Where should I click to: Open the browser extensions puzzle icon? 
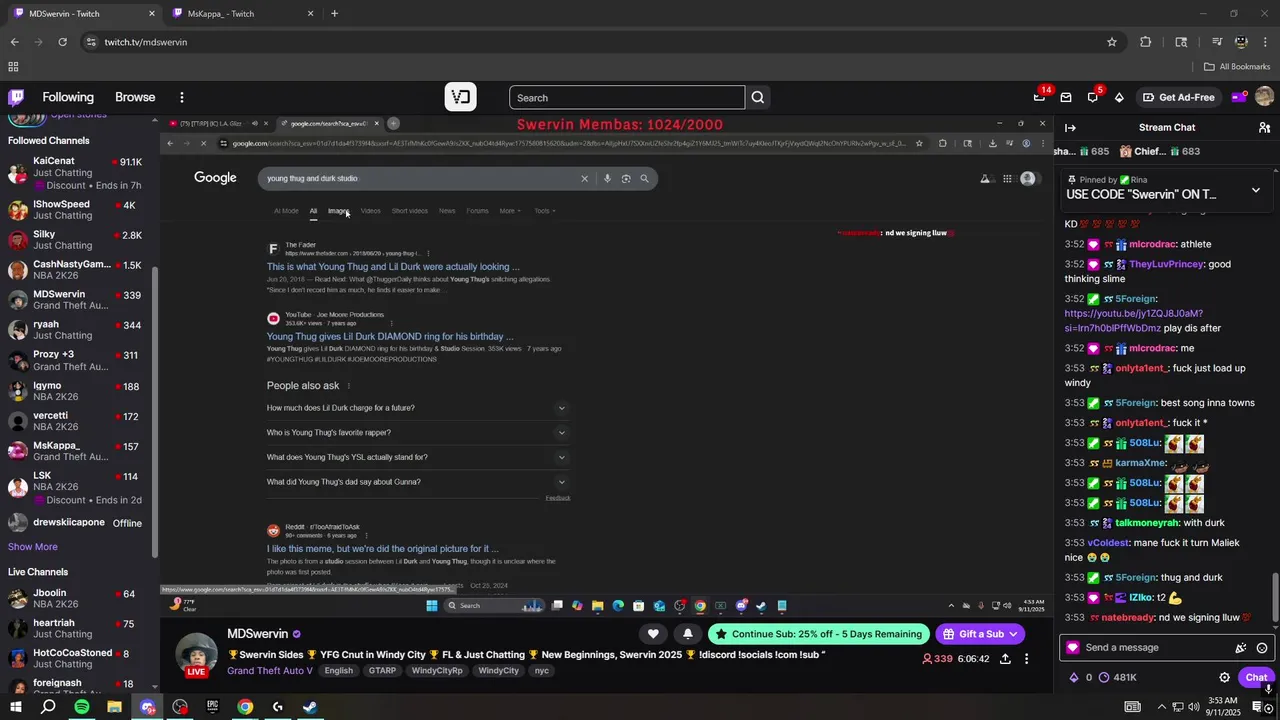click(1146, 42)
